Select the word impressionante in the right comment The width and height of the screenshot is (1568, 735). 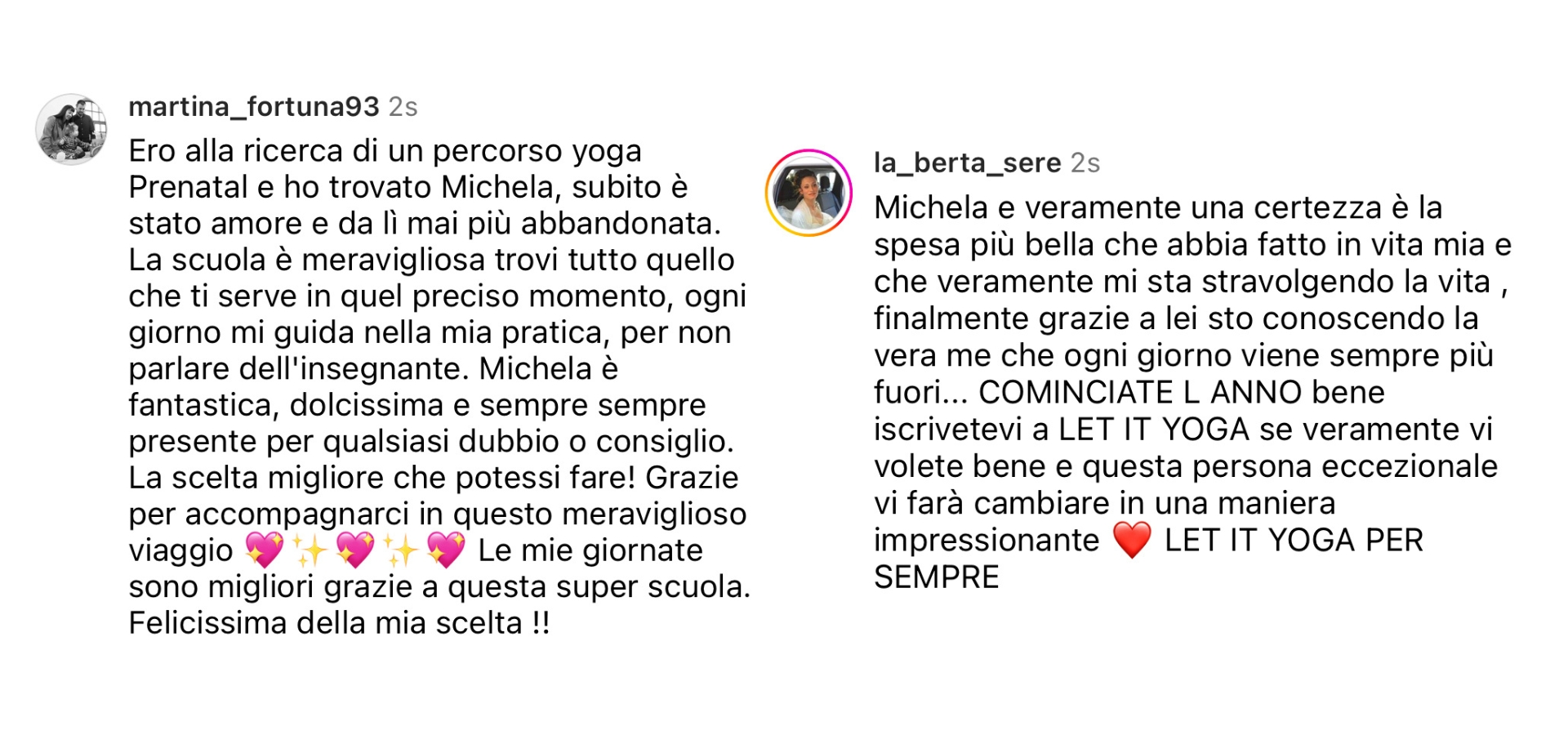[x=987, y=541]
